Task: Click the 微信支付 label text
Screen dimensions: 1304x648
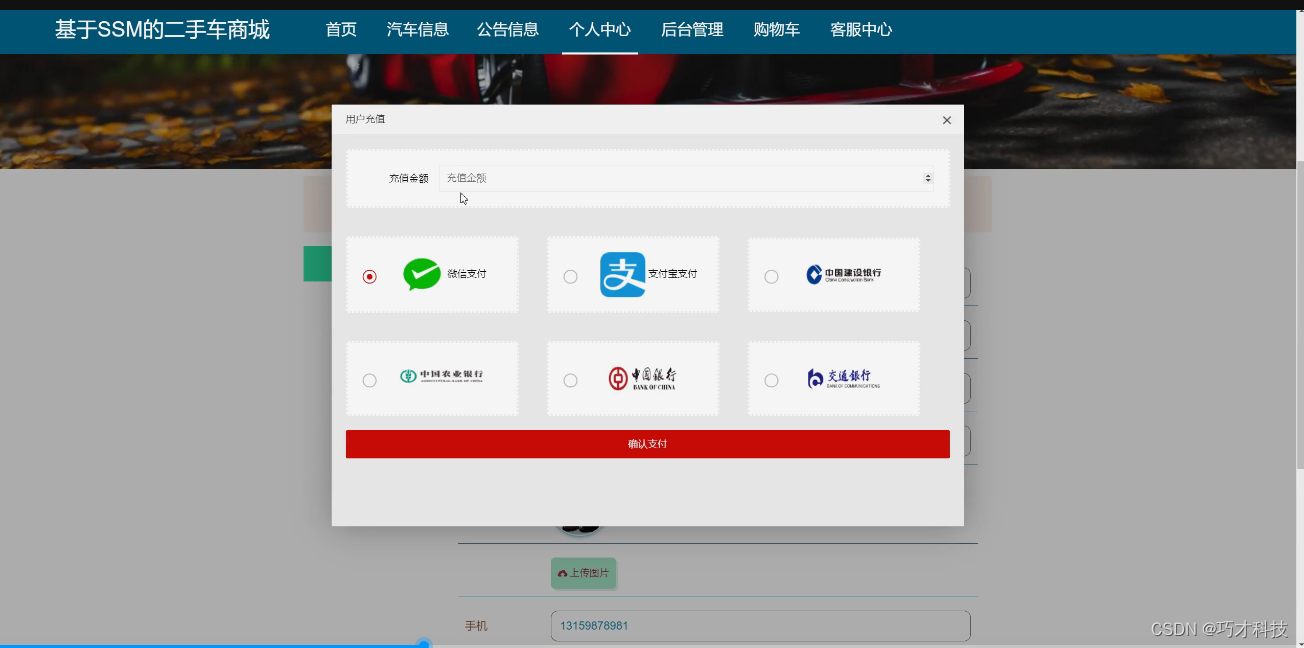Action: 467,274
